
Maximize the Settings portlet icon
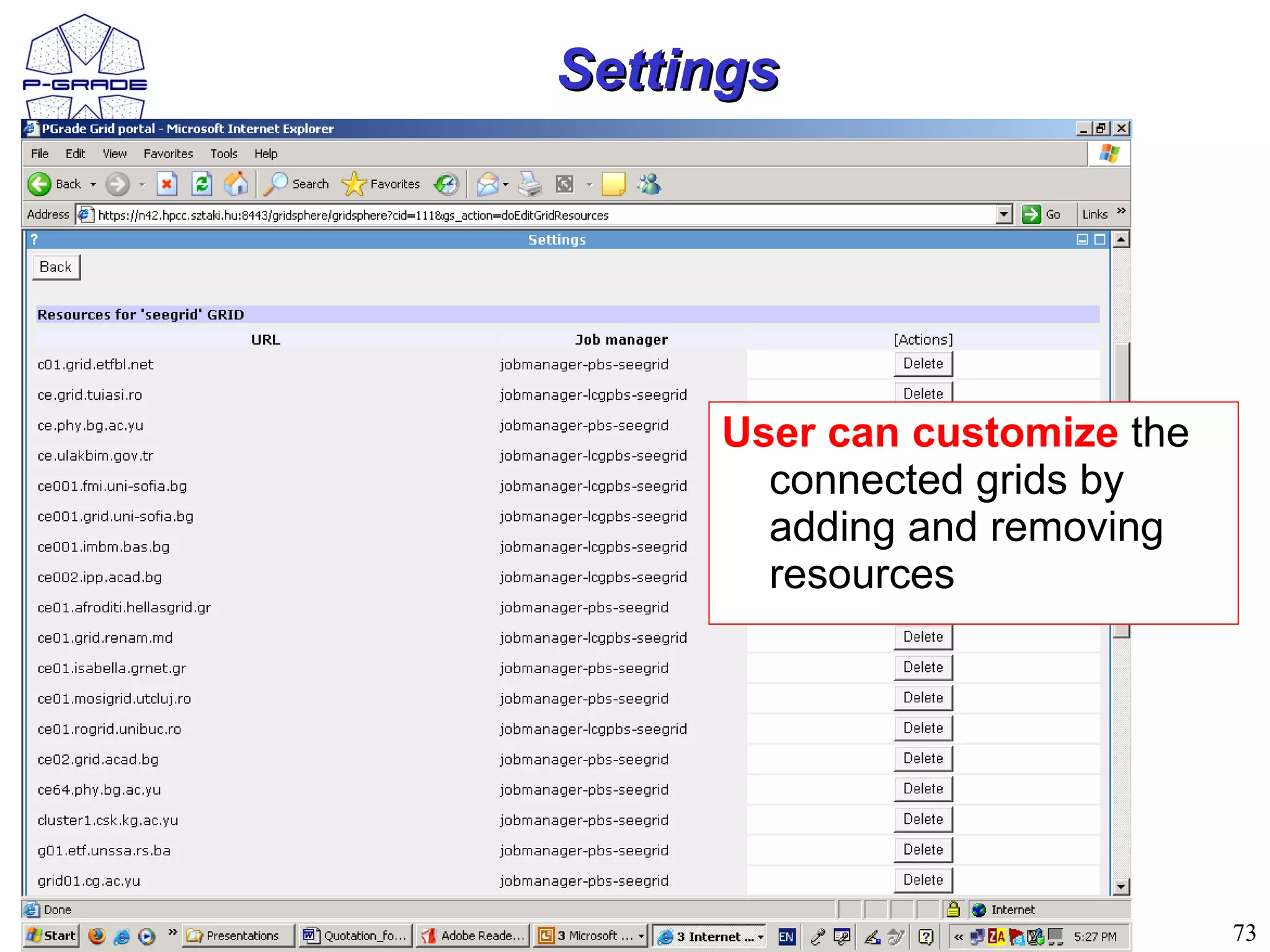click(1100, 239)
